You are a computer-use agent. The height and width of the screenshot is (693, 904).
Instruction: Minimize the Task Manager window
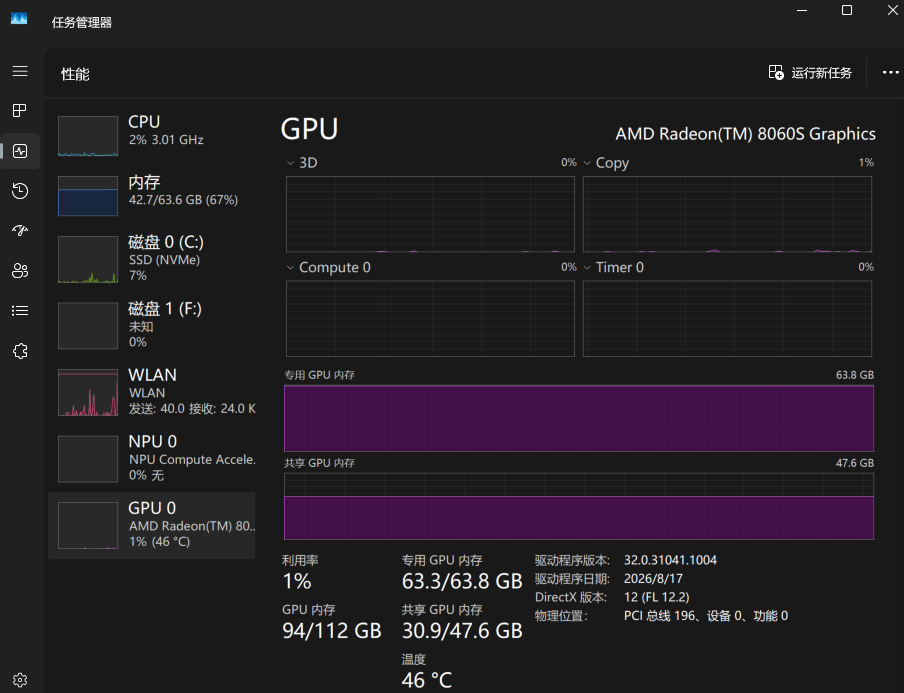point(802,10)
